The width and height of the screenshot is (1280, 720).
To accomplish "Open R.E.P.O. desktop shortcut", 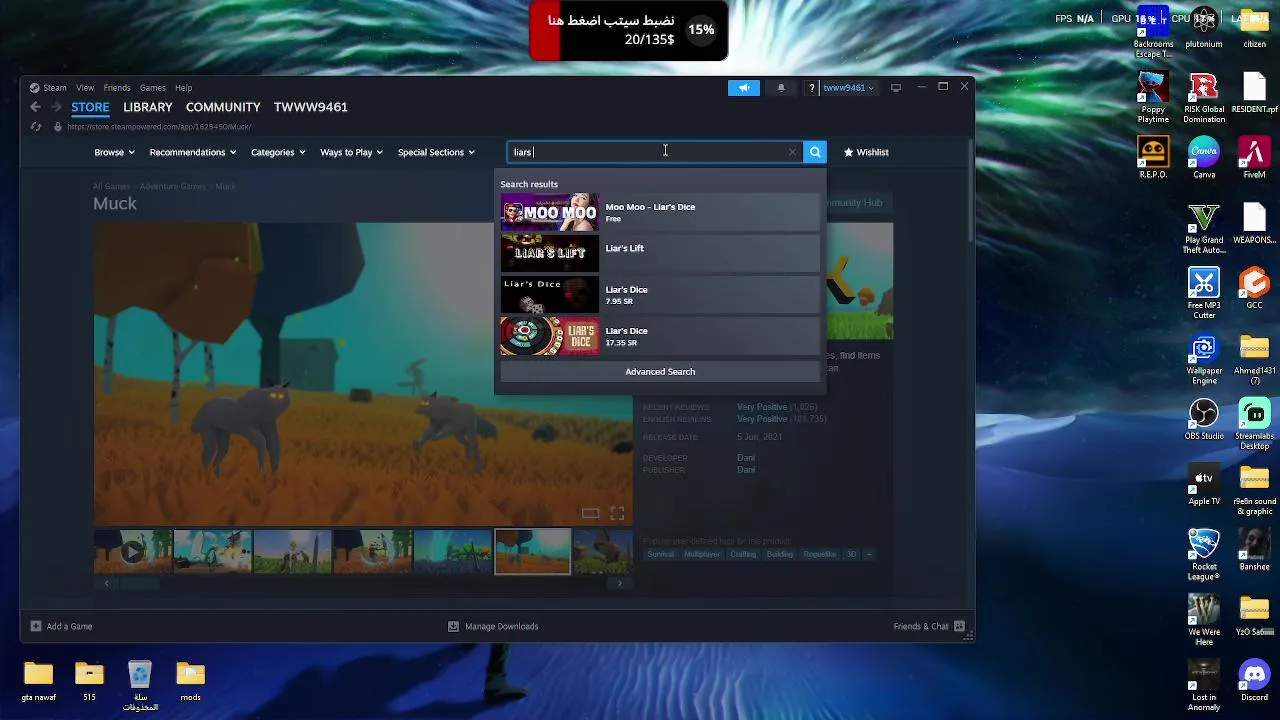I will (1153, 158).
